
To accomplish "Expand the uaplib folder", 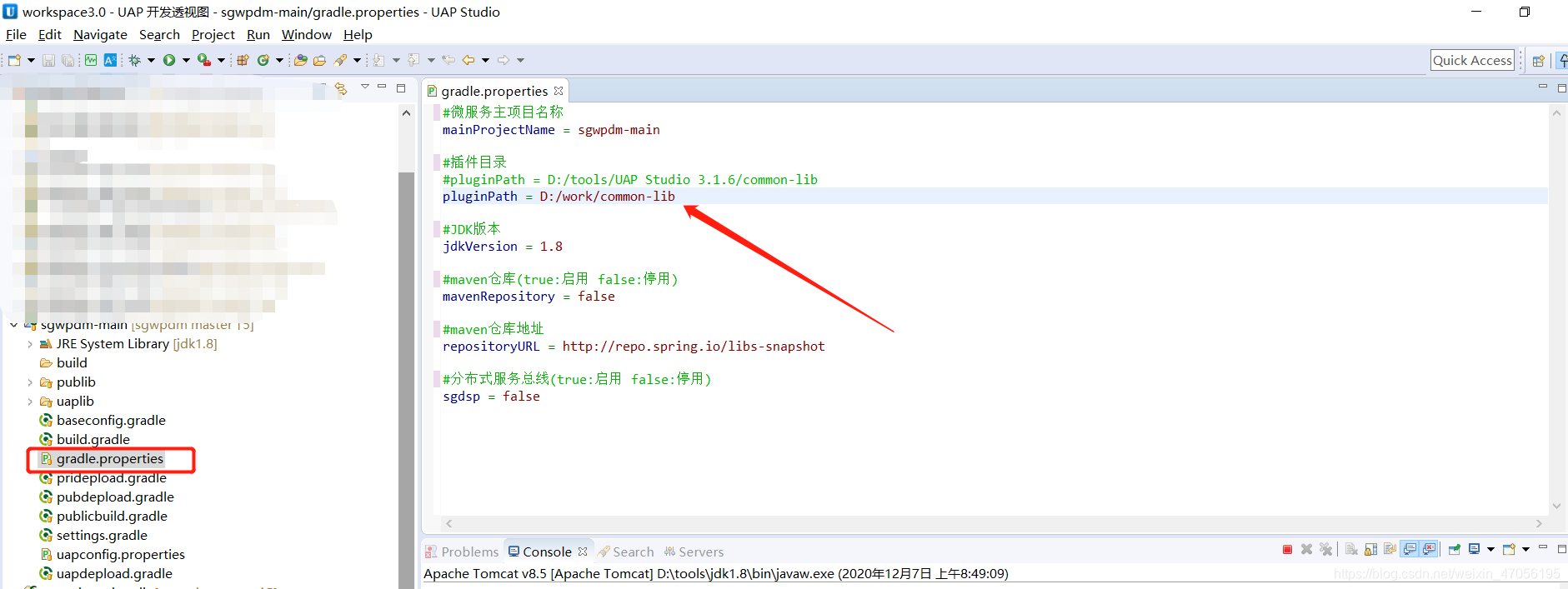I will pos(31,402).
